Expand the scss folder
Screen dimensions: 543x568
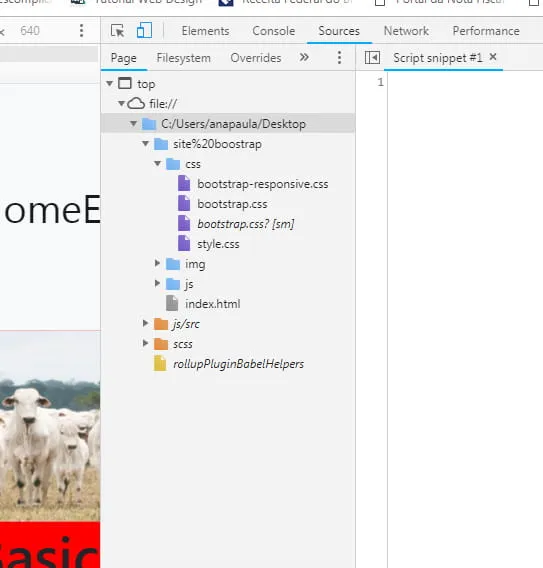click(146, 343)
